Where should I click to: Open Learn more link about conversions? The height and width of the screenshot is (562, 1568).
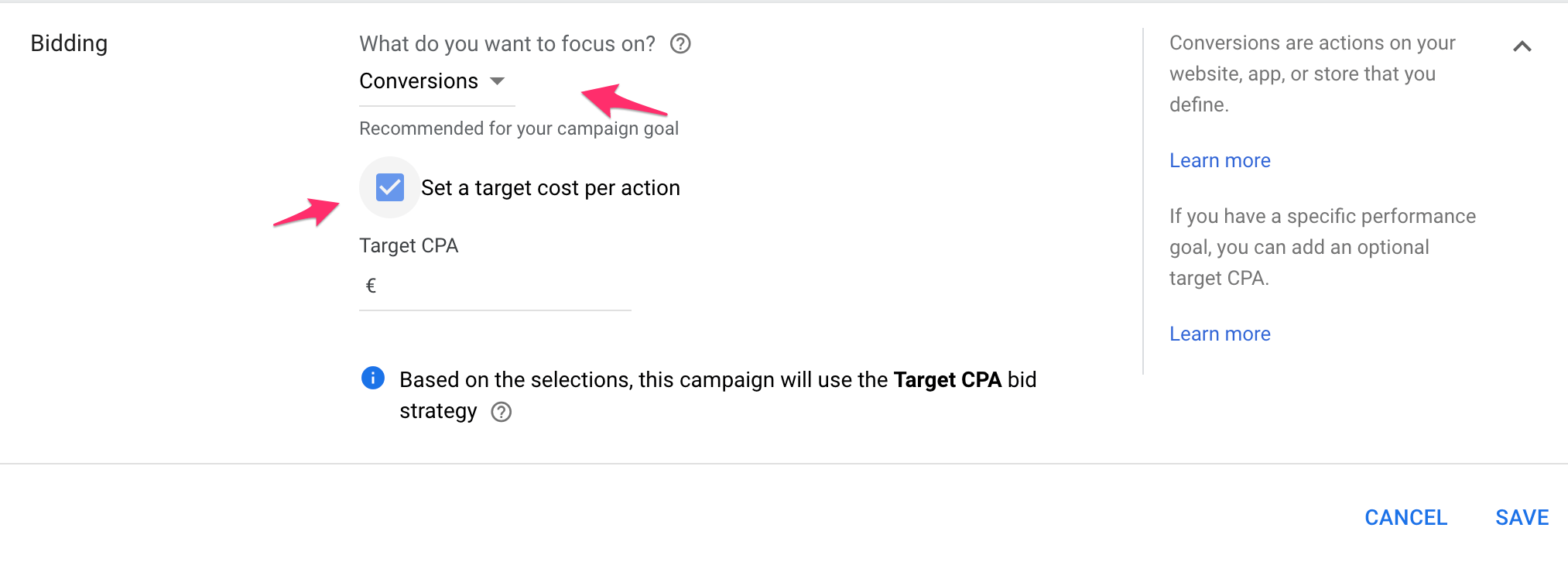[1220, 160]
